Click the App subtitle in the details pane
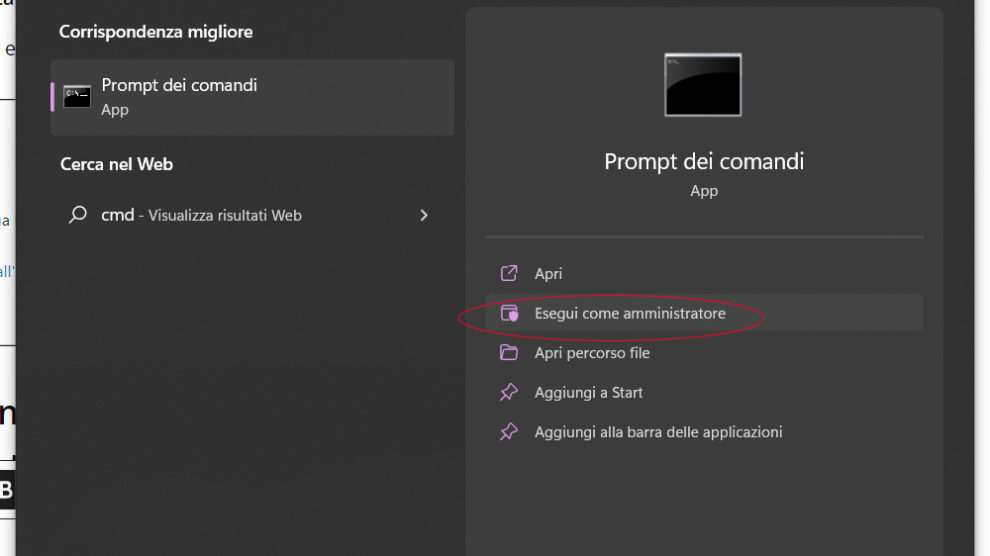Viewport: 990px width, 556px height. pyautogui.click(x=704, y=191)
